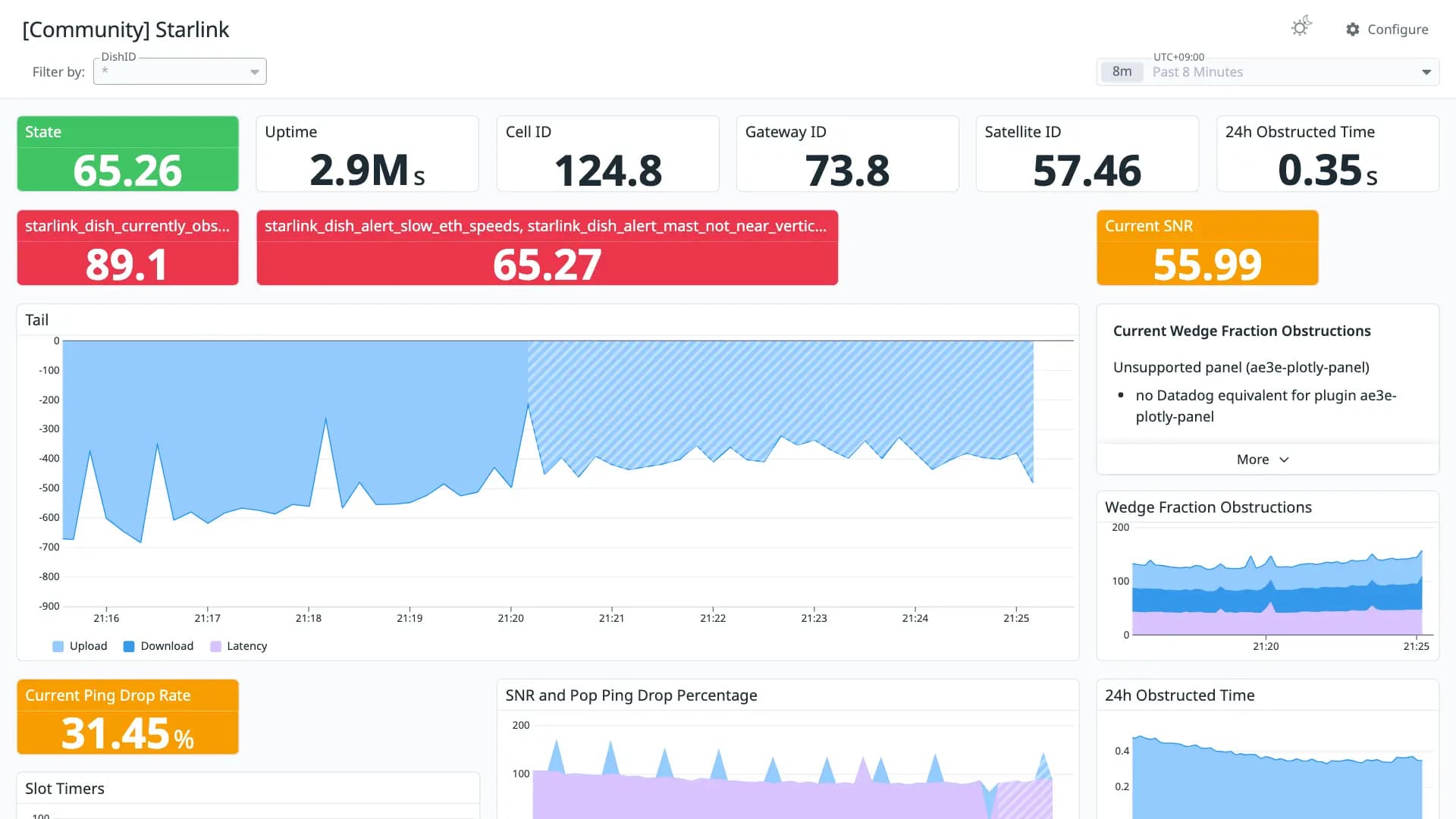Viewport: 1456px width, 819px height.
Task: Open the DishID filter dropdown
Action: point(180,71)
